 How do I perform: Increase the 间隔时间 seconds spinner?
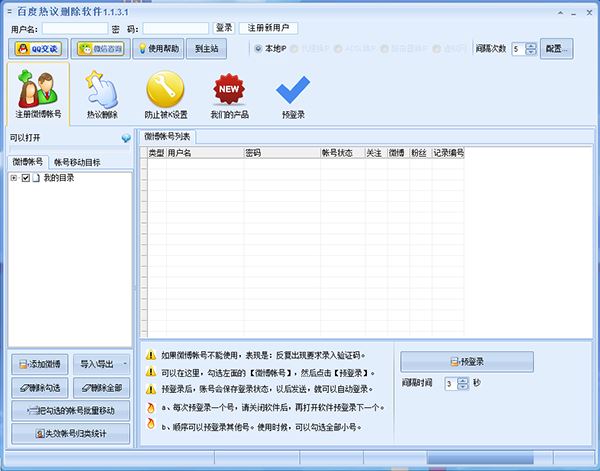463,379
